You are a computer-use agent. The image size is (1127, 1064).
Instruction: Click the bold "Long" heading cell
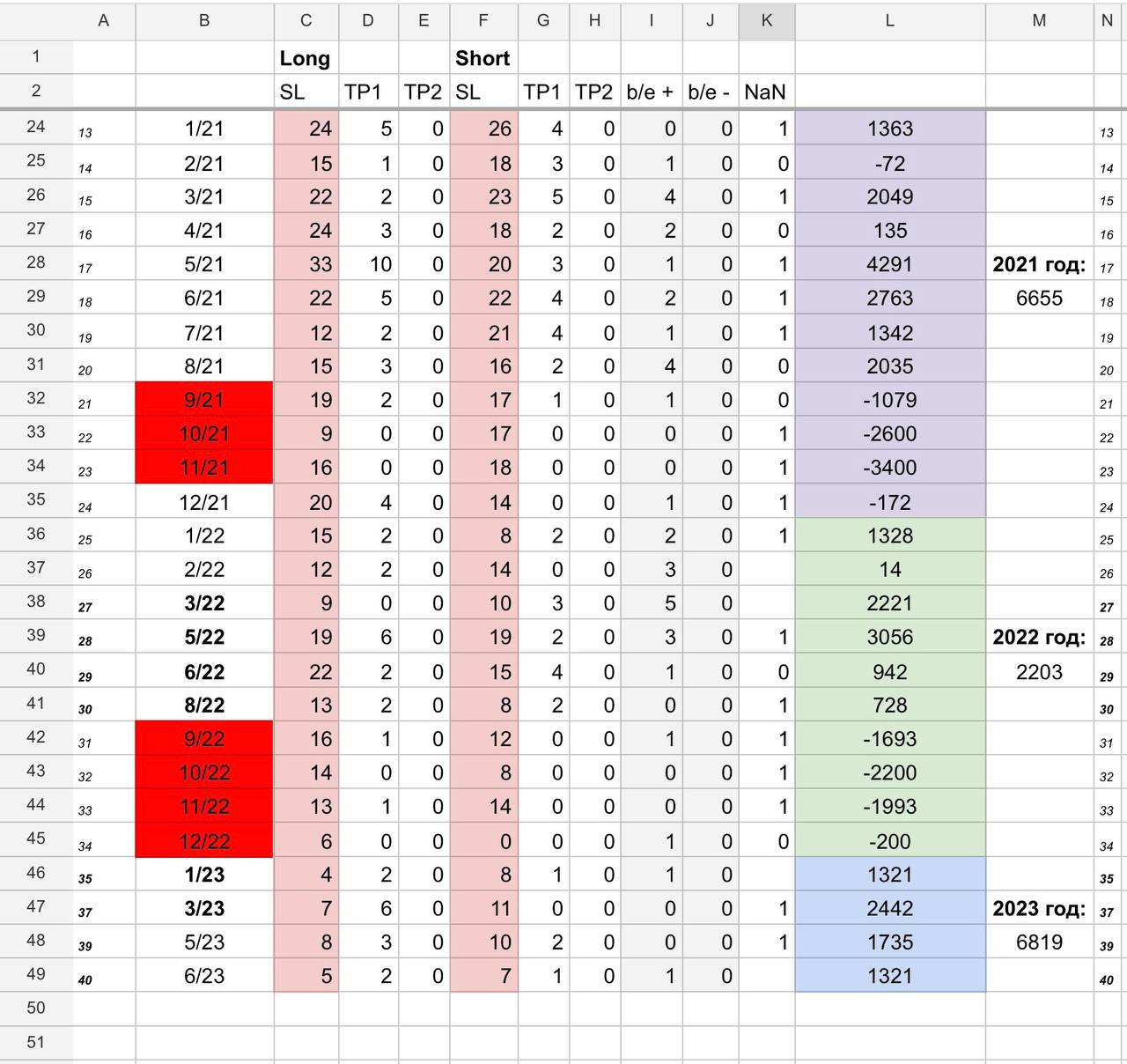(306, 58)
